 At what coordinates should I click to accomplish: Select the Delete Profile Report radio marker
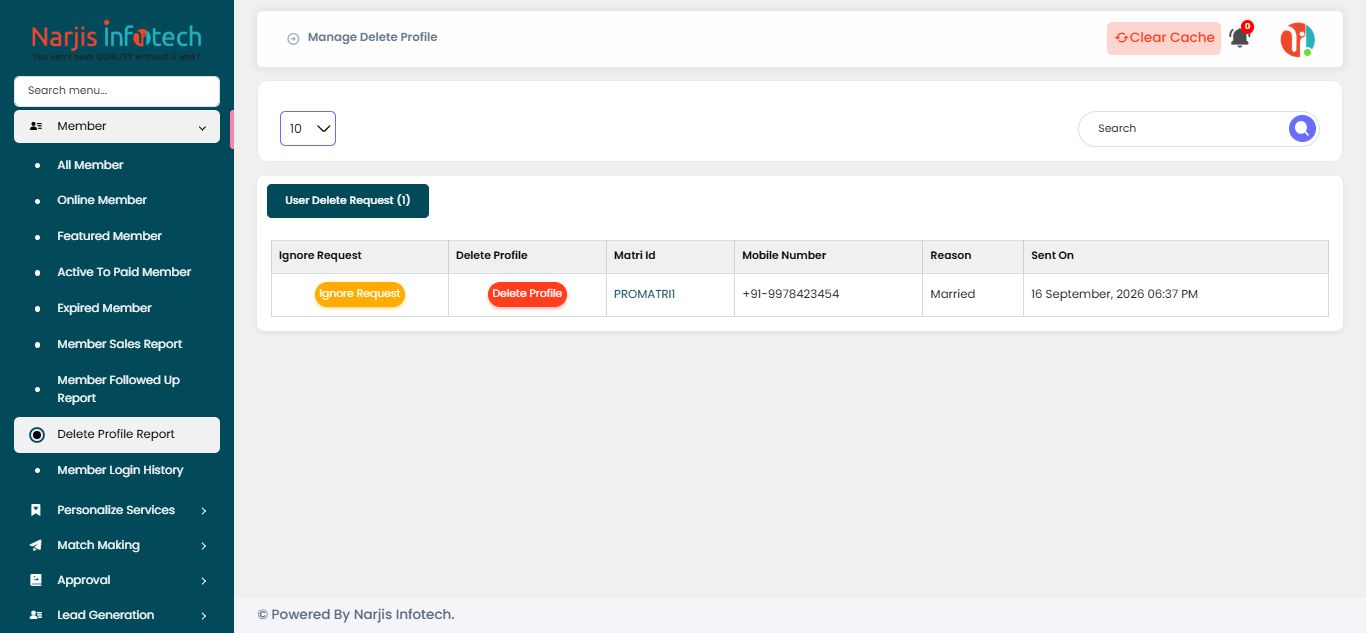coord(37,434)
